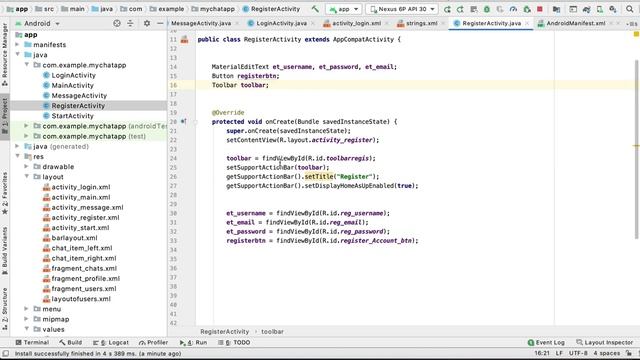640x360 pixels.
Task: Click the override gutter icon on line 20
Action: (x=184, y=121)
